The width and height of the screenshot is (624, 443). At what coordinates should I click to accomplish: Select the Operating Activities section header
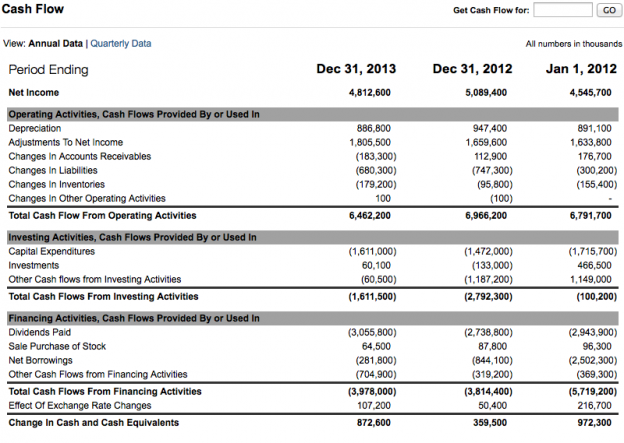point(313,114)
